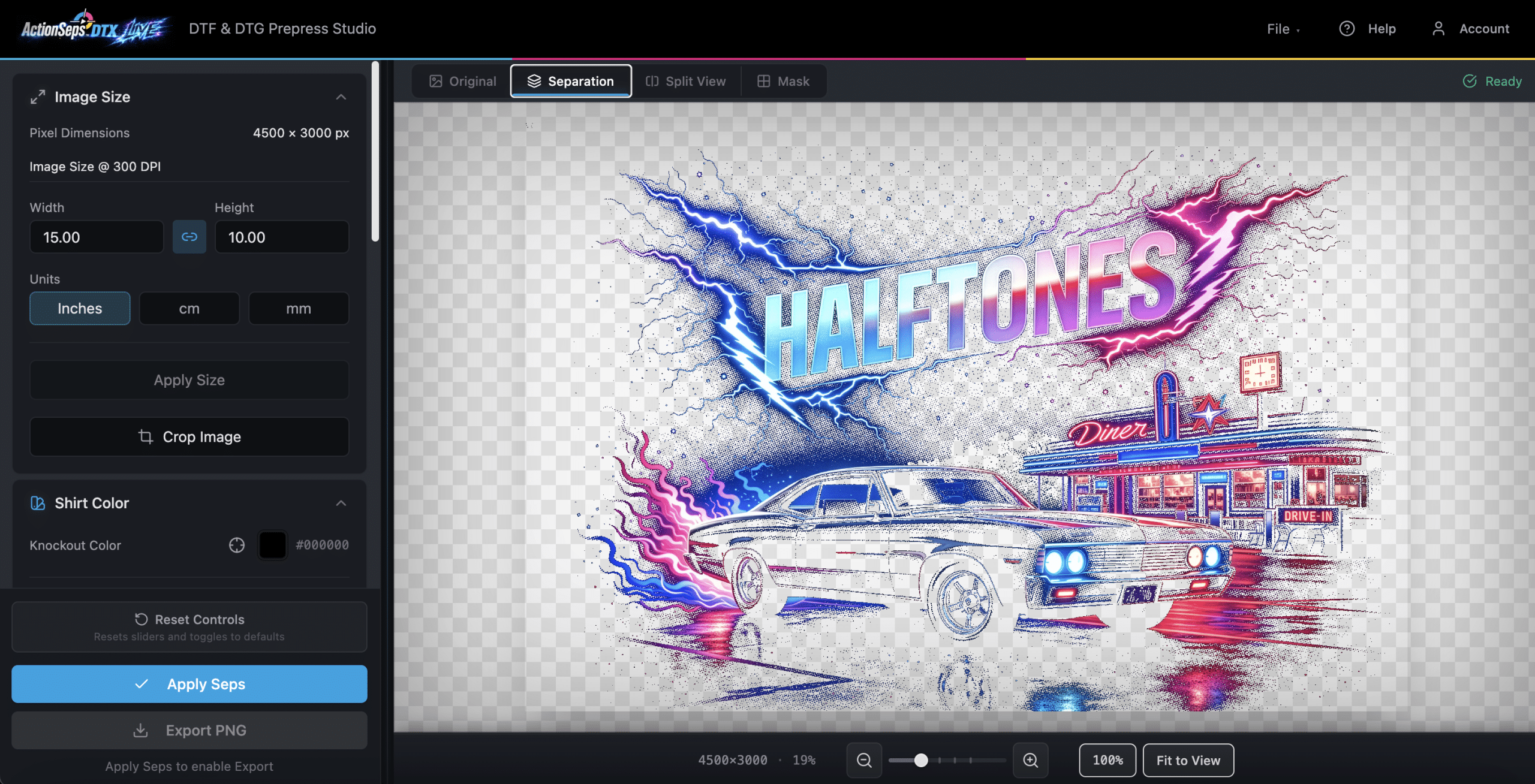Click the knockout color eyedropper target icon

tap(237, 545)
